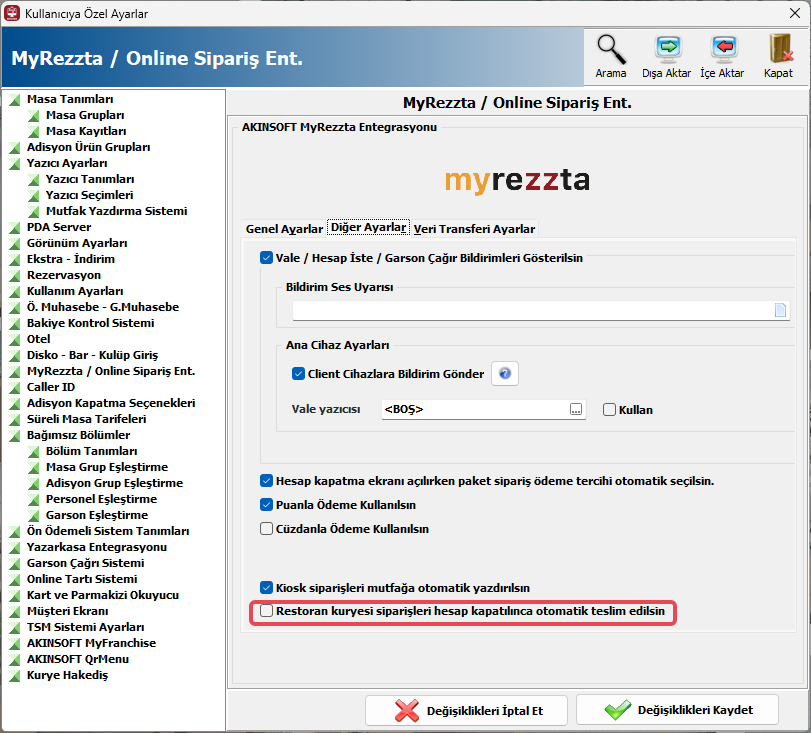Open Garson Çağrı Sistemi

pos(85,564)
